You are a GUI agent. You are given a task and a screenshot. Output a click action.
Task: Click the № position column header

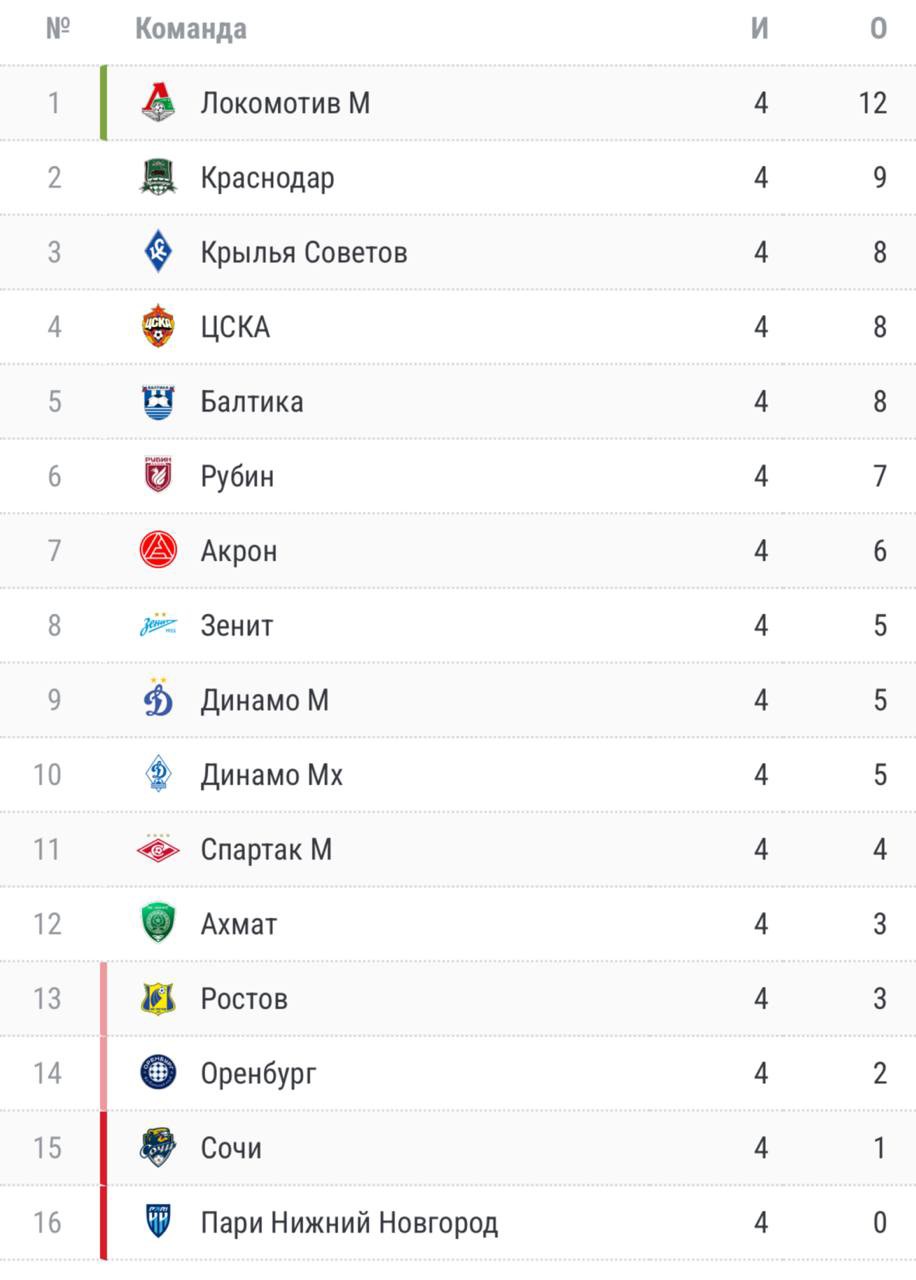point(57,29)
